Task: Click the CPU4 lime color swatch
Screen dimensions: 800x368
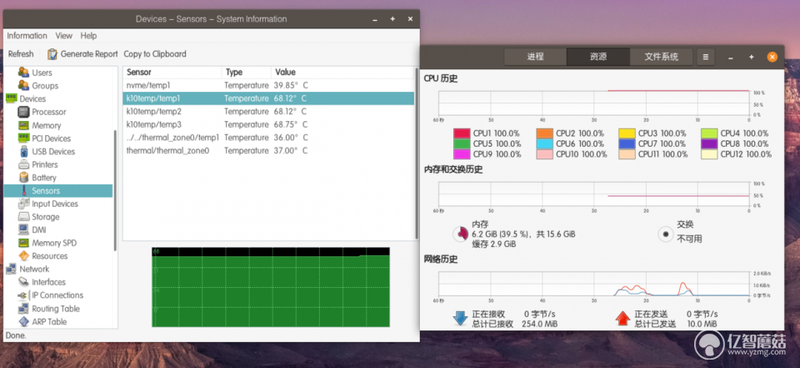Action: [x=709, y=133]
